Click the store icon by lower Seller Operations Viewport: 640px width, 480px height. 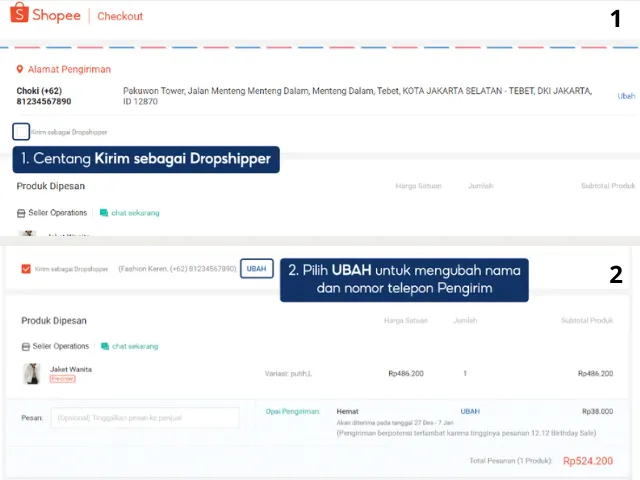(26, 347)
